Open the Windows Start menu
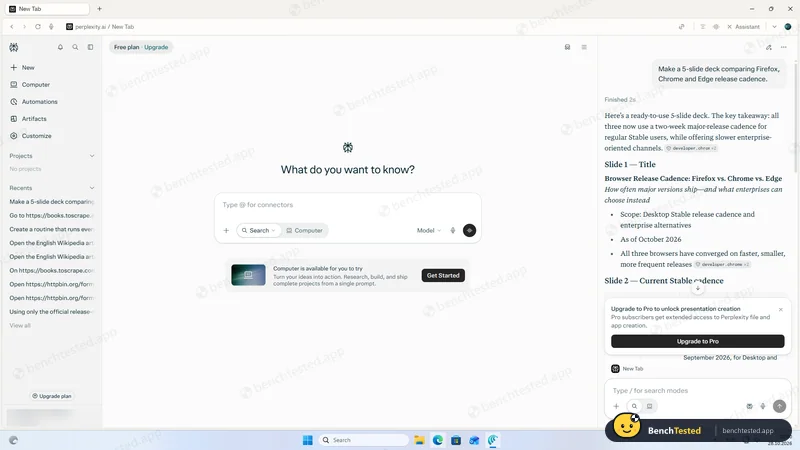 [308, 440]
